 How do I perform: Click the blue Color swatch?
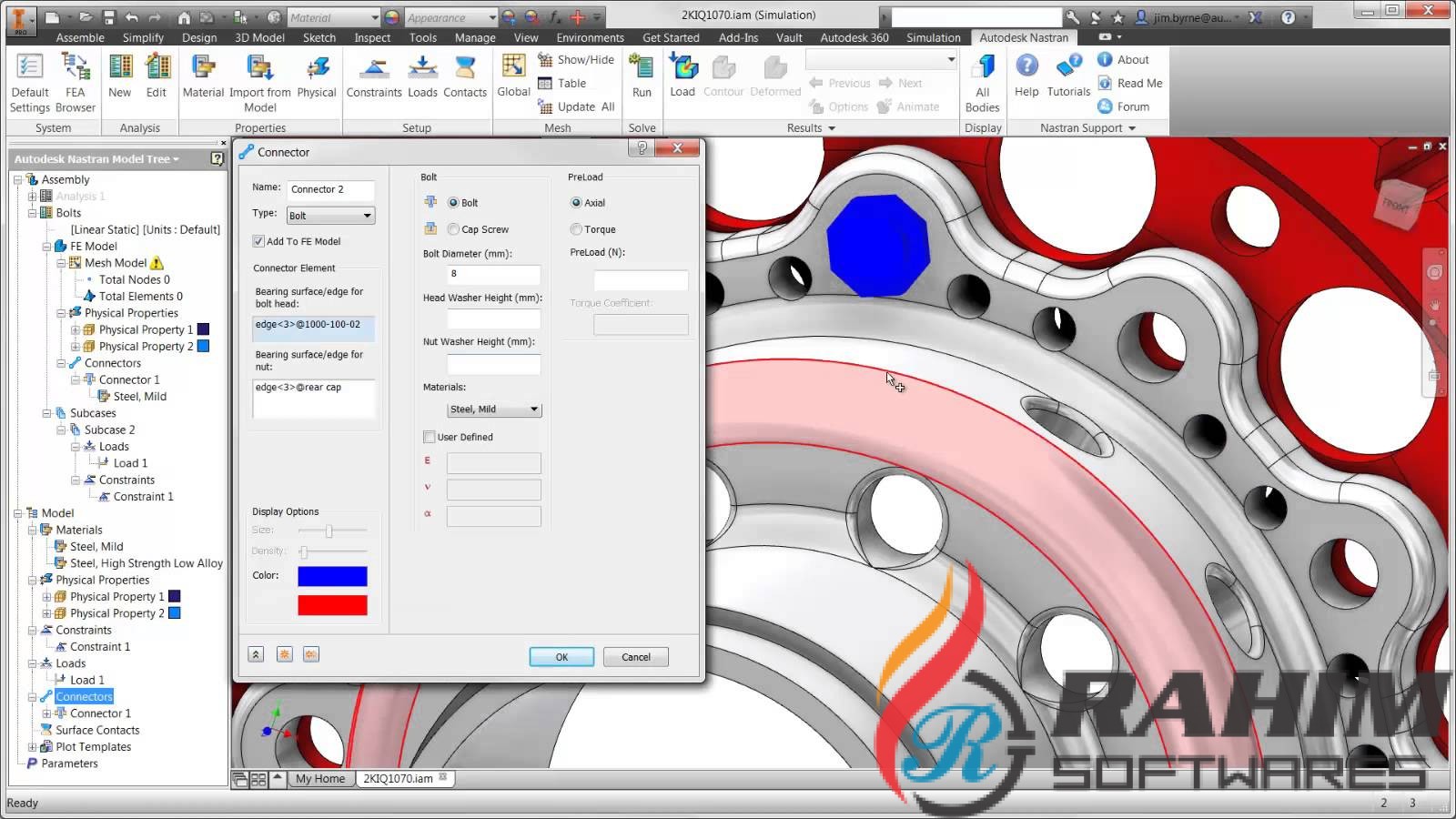coord(332,576)
